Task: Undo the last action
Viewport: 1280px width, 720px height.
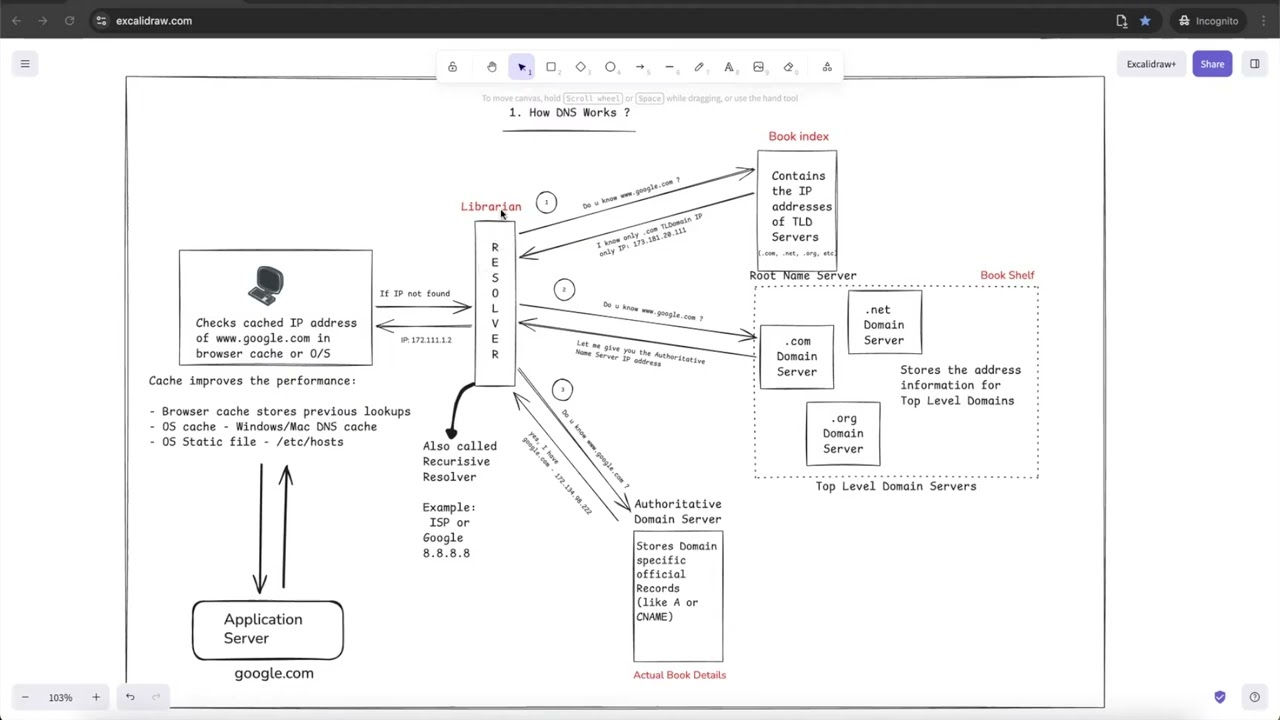Action: tap(130, 697)
